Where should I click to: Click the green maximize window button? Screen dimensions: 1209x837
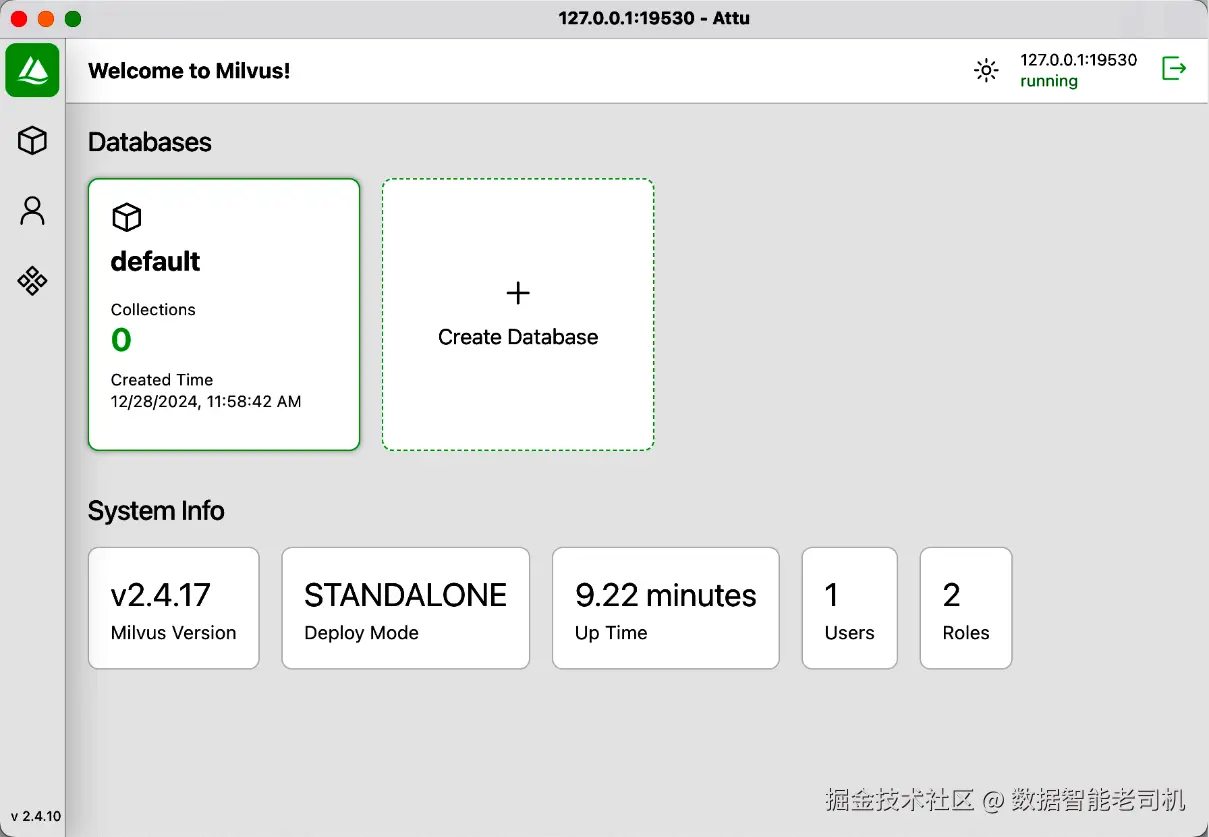click(x=73, y=19)
